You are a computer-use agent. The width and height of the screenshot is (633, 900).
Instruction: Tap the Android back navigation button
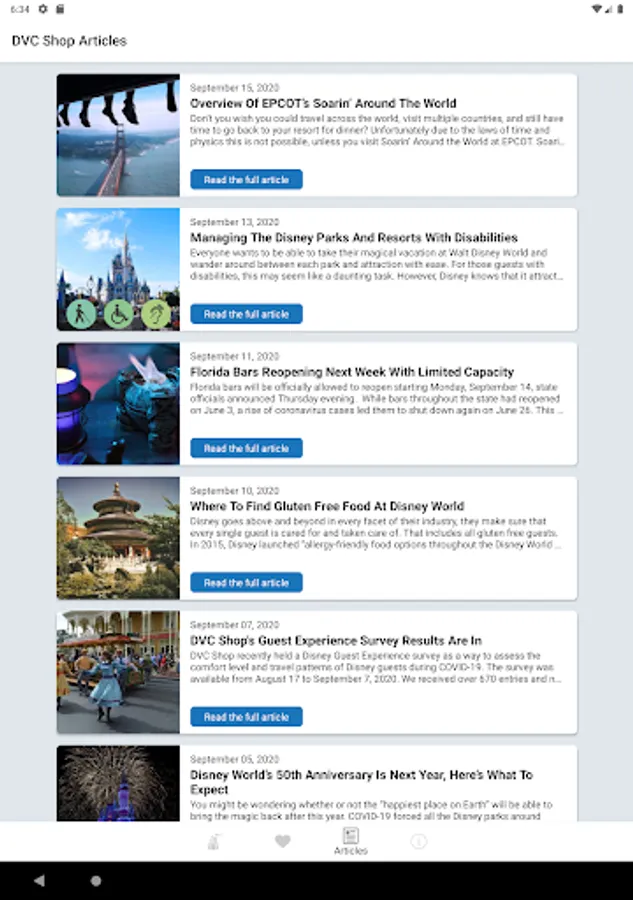(39, 880)
